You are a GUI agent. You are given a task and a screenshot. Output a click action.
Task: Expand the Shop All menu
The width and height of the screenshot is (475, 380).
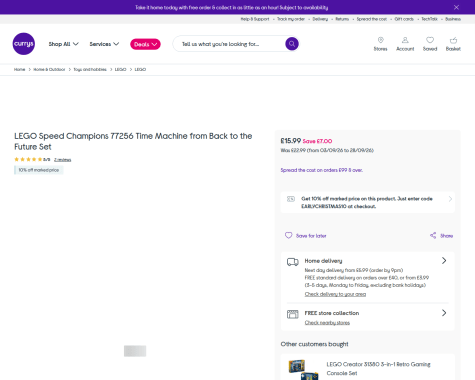coord(63,44)
